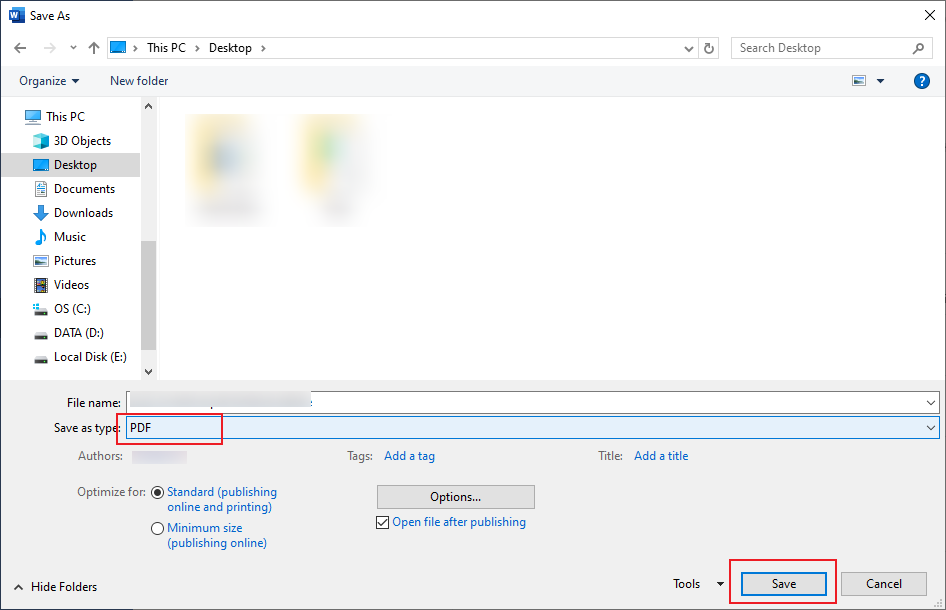Viewport: 946px width, 610px height.
Task: Open the PDF Options dialog
Action: coord(455,496)
